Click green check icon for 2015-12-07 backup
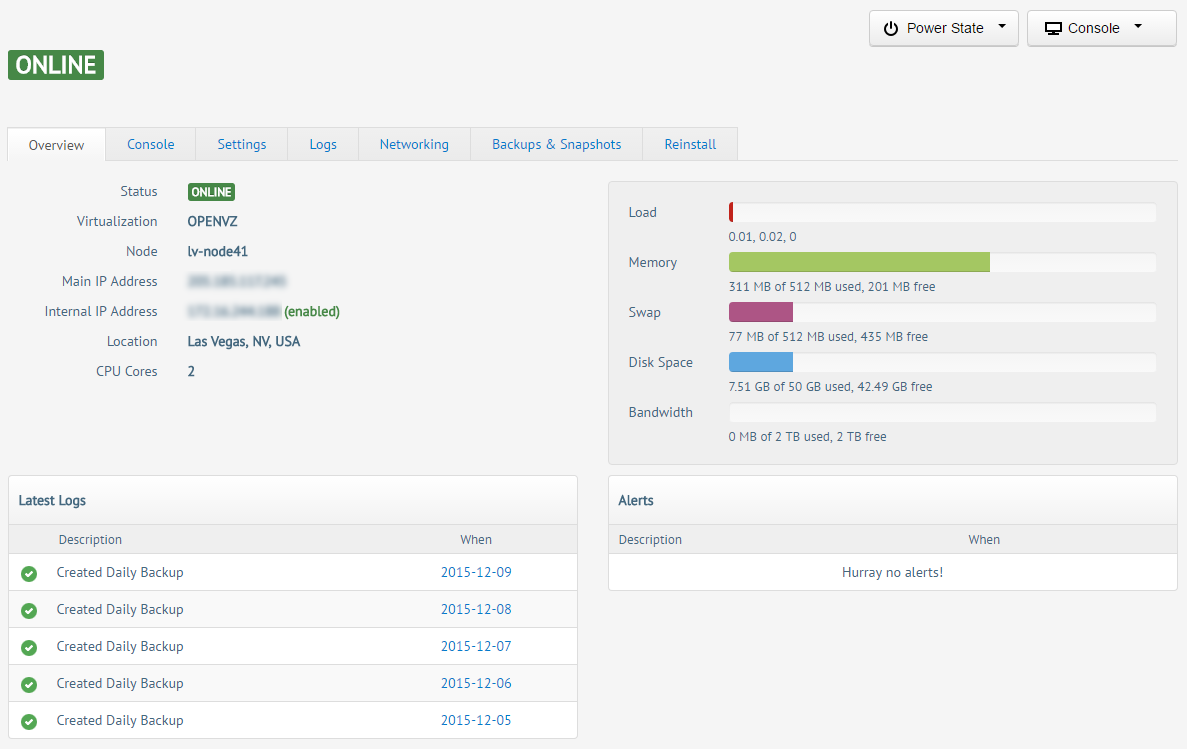The width and height of the screenshot is (1187, 749). 29,648
